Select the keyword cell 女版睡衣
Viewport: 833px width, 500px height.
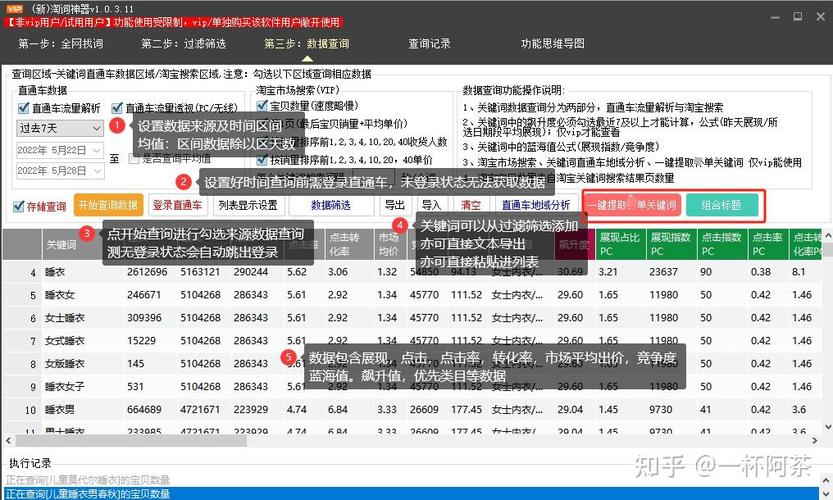click(65, 364)
